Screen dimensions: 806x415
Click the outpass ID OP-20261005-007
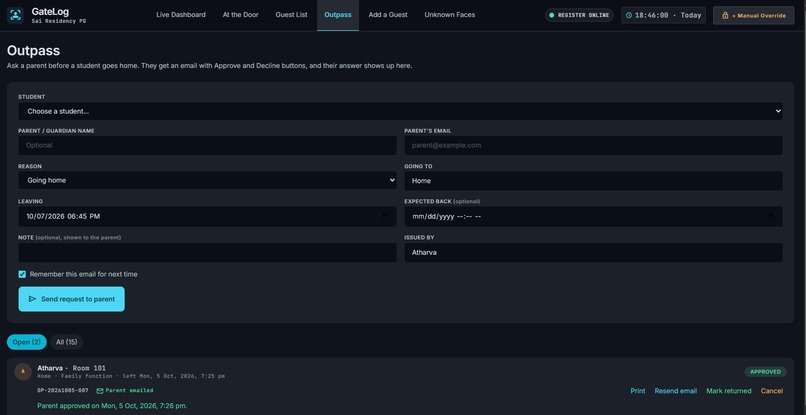63,391
